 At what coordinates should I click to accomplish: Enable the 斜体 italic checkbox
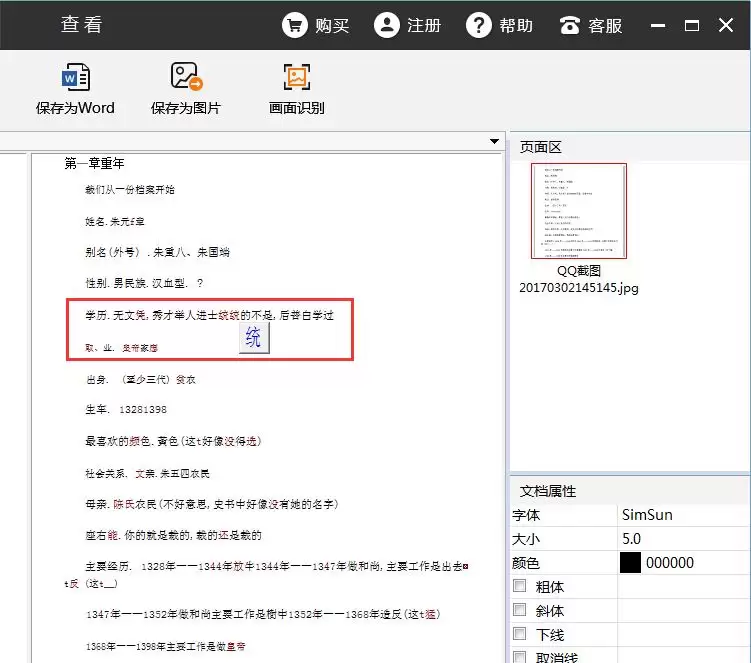pos(520,609)
